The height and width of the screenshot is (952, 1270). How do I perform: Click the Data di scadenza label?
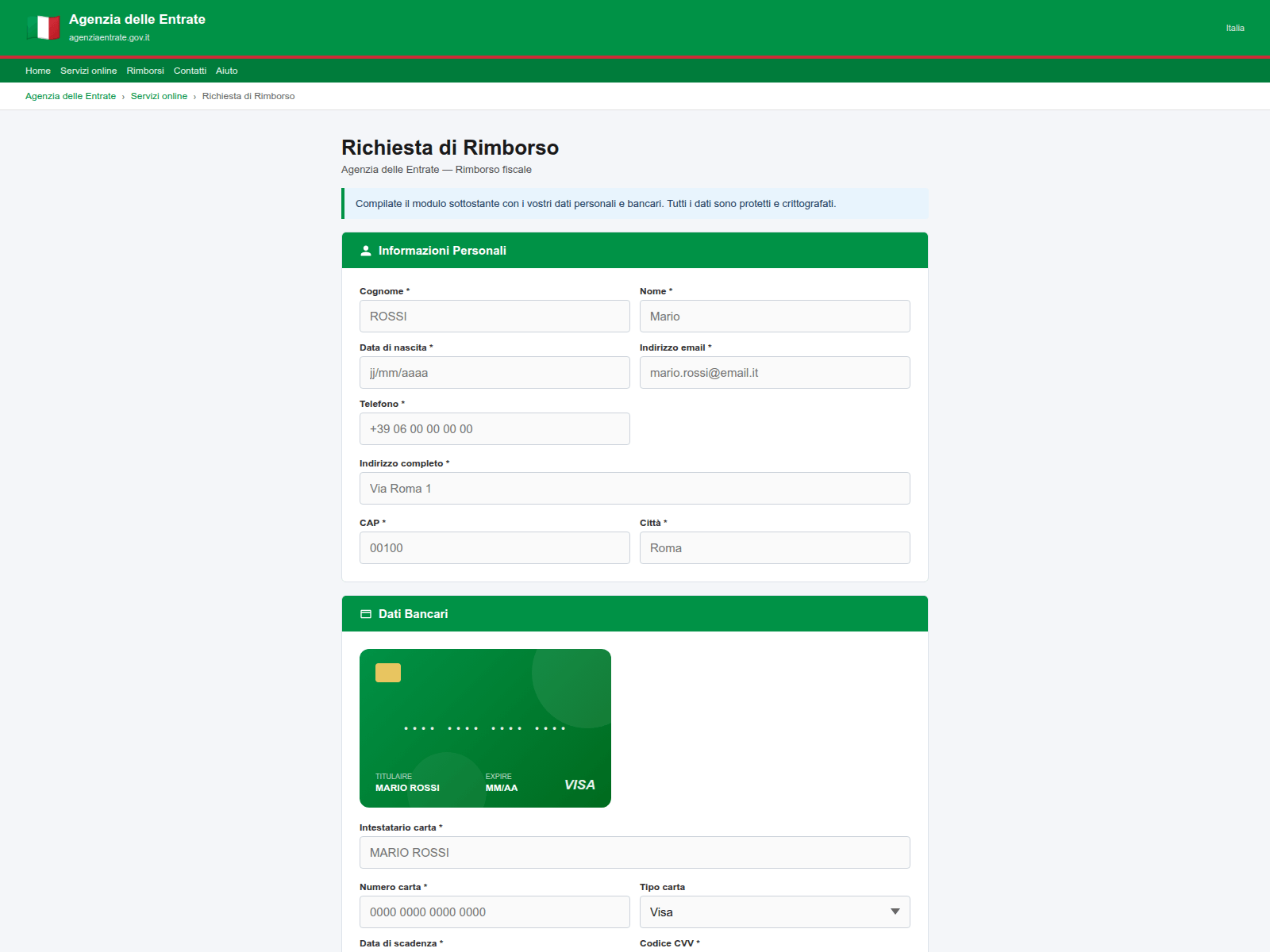[401, 943]
